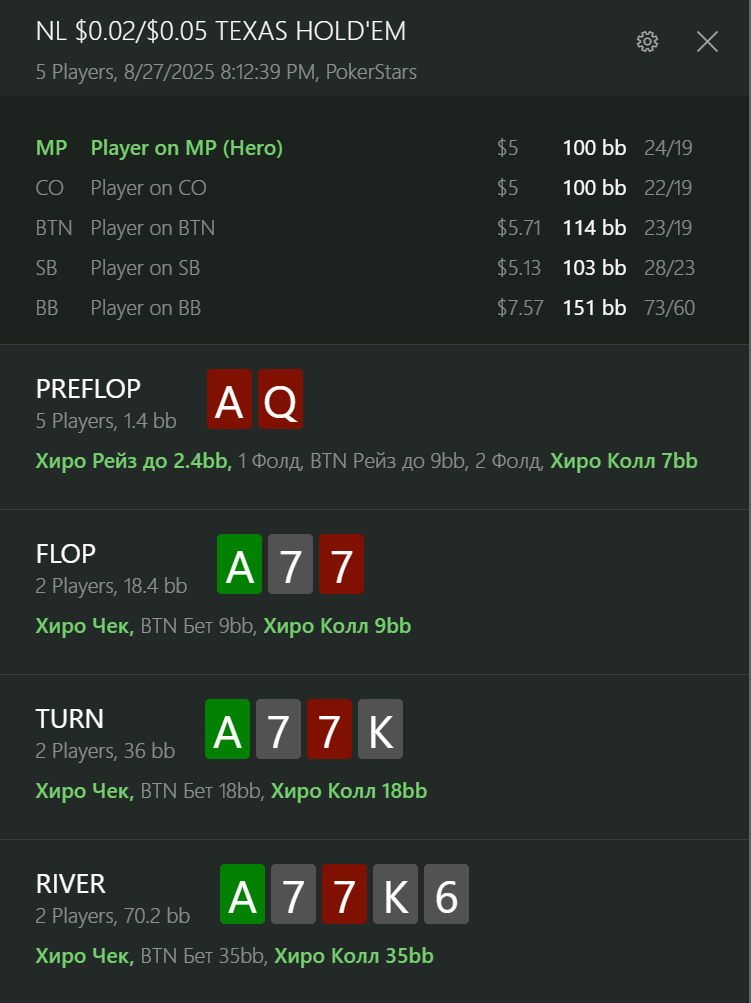Click the RIVER section heading
751x1003 pixels.
(x=71, y=883)
